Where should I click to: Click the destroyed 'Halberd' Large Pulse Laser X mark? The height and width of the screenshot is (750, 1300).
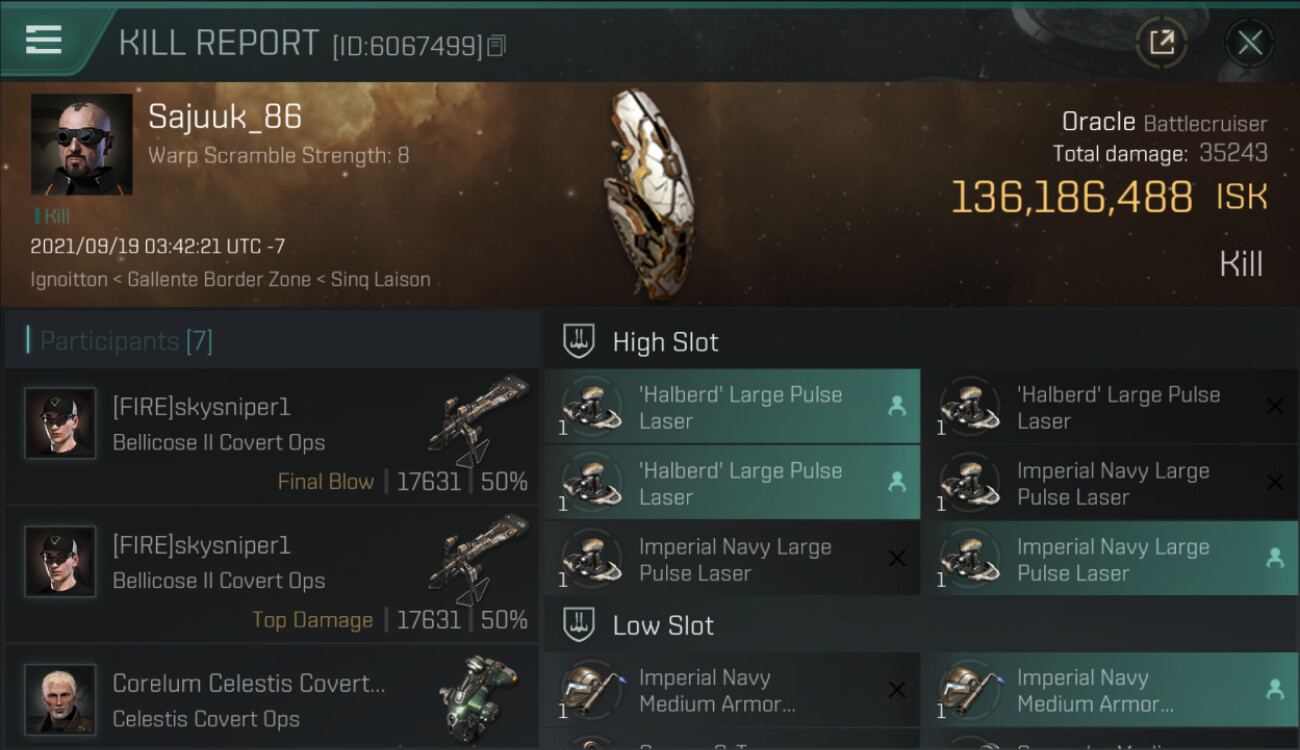(x=1275, y=406)
